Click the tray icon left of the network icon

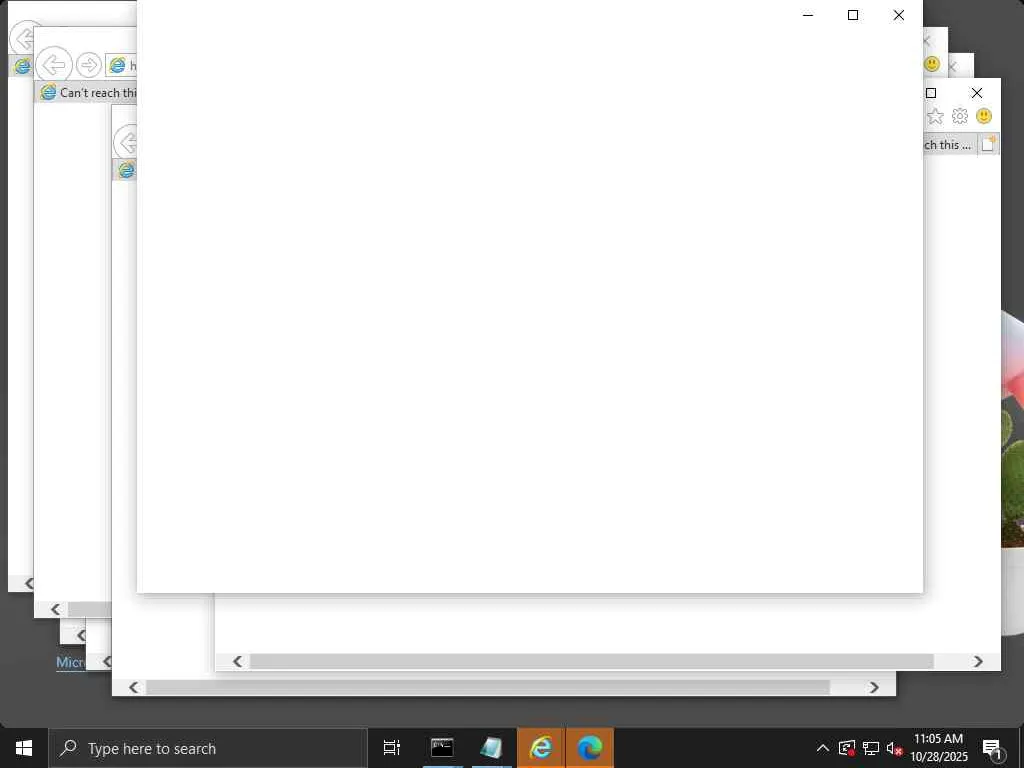pyautogui.click(x=846, y=748)
